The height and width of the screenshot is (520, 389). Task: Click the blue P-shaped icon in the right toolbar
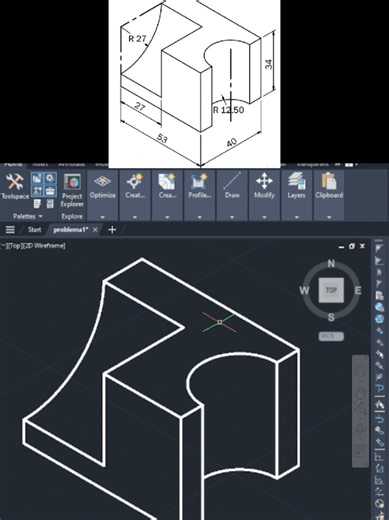pyautogui.click(x=380, y=389)
